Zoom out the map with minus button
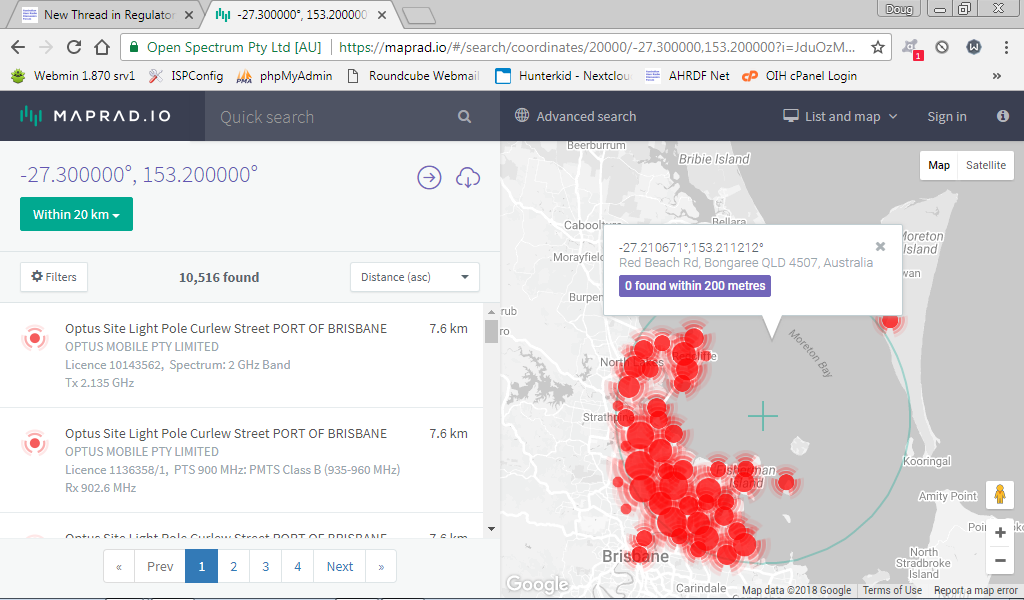Image resolution: width=1024 pixels, height=600 pixels. tap(1000, 561)
